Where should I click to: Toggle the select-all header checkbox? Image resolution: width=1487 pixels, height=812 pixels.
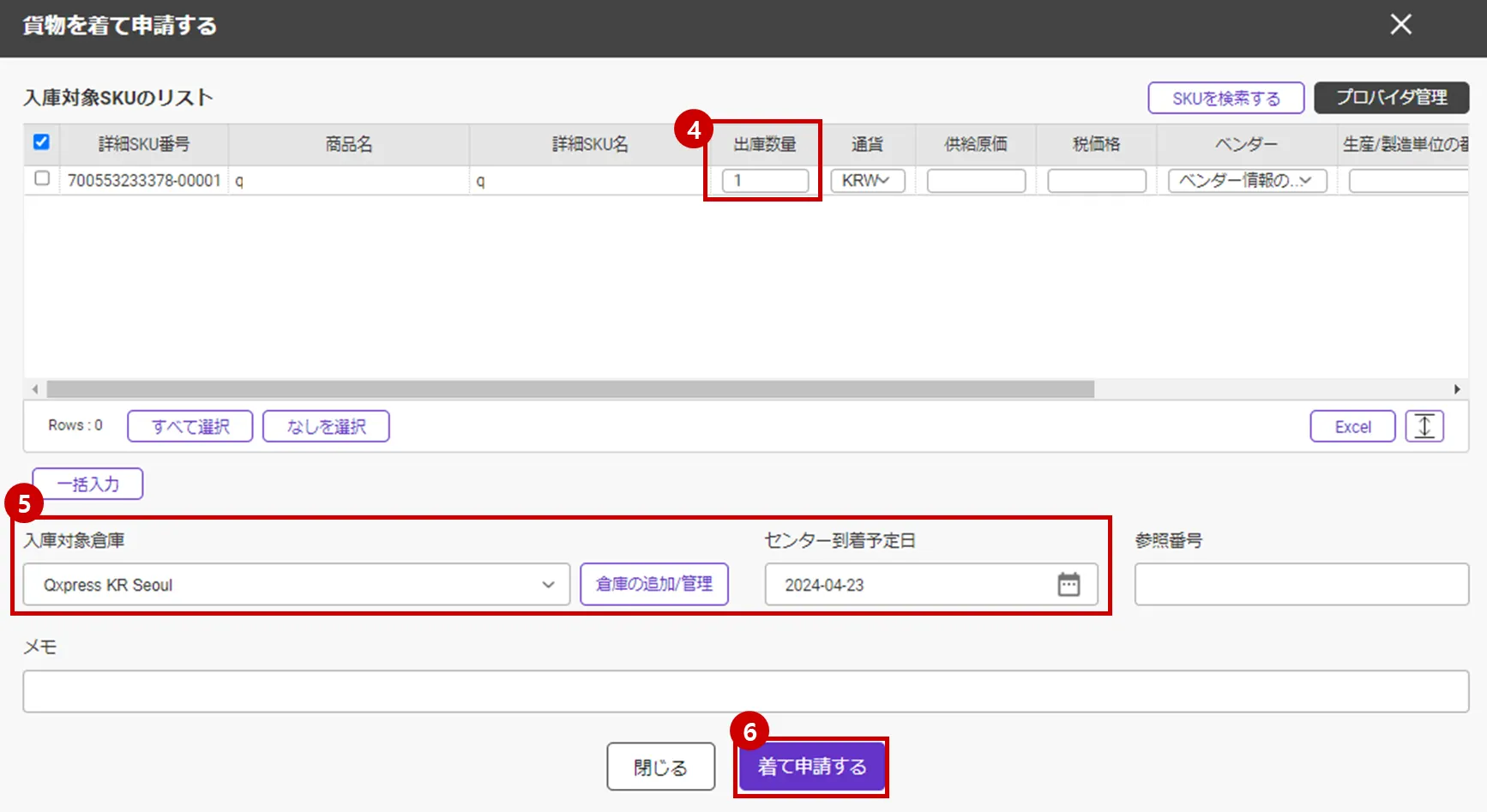click(x=41, y=142)
